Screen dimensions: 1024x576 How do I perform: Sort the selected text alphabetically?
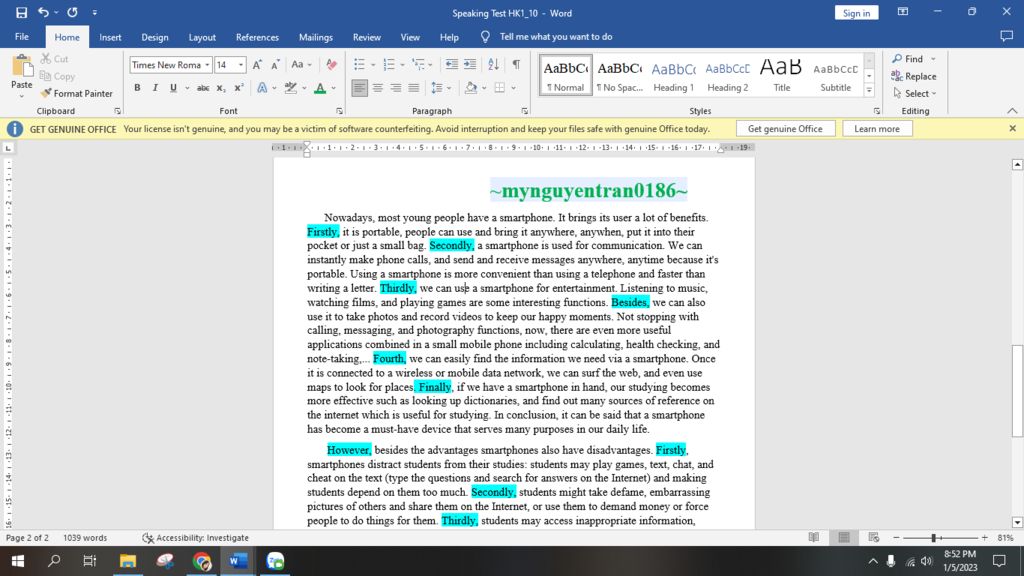coord(494,65)
